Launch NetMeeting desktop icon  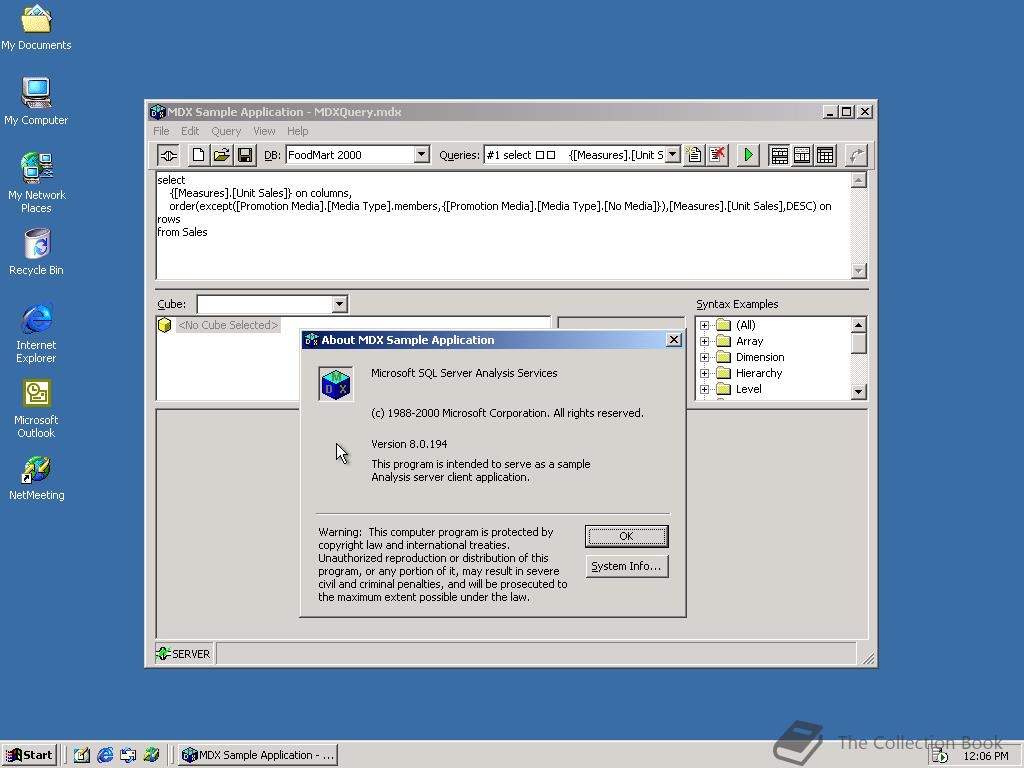tap(36, 478)
